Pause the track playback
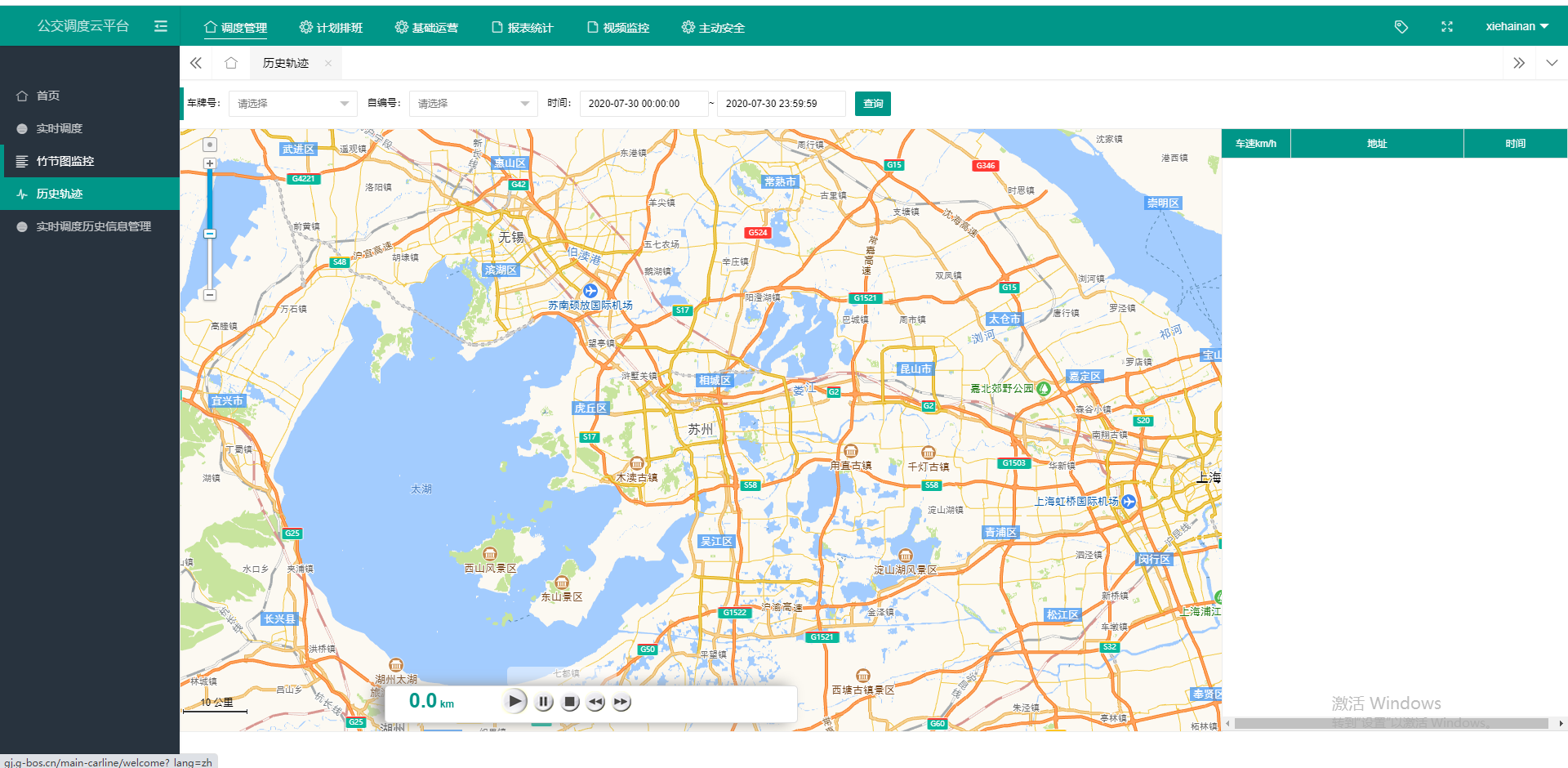The image size is (1568, 768). click(x=544, y=702)
